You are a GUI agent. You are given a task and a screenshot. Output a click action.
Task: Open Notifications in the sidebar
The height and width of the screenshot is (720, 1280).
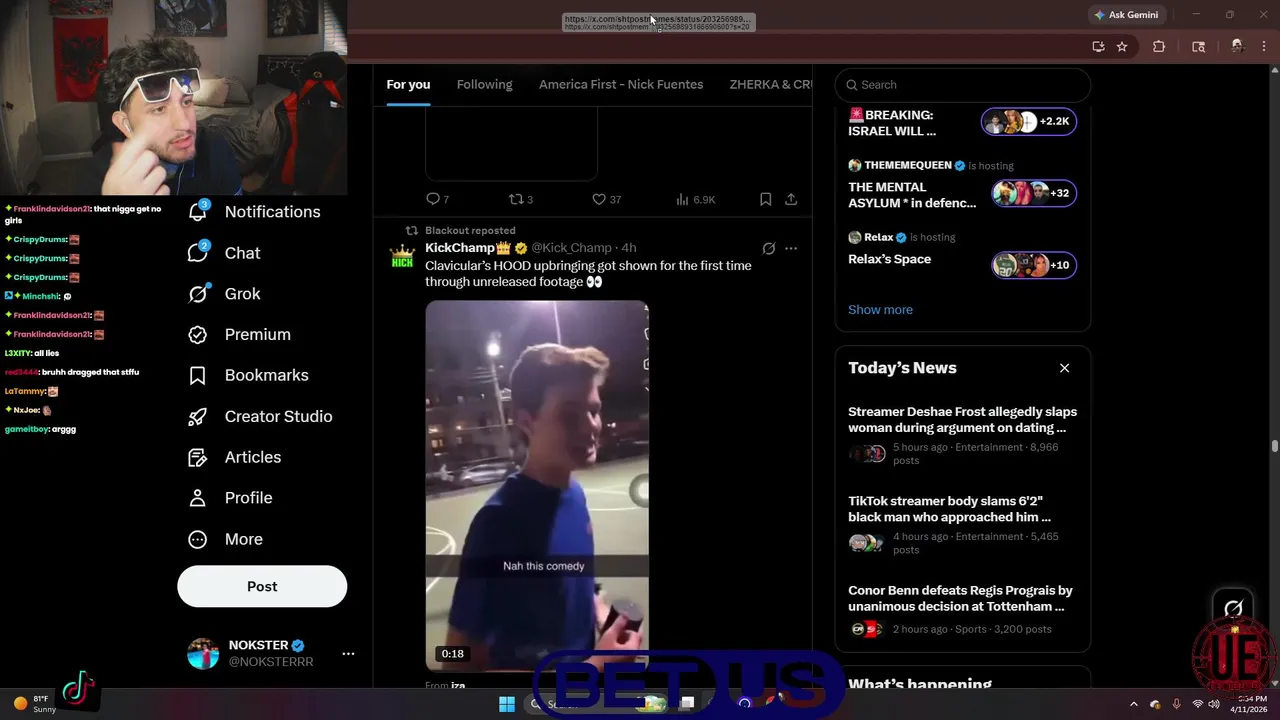point(254,212)
